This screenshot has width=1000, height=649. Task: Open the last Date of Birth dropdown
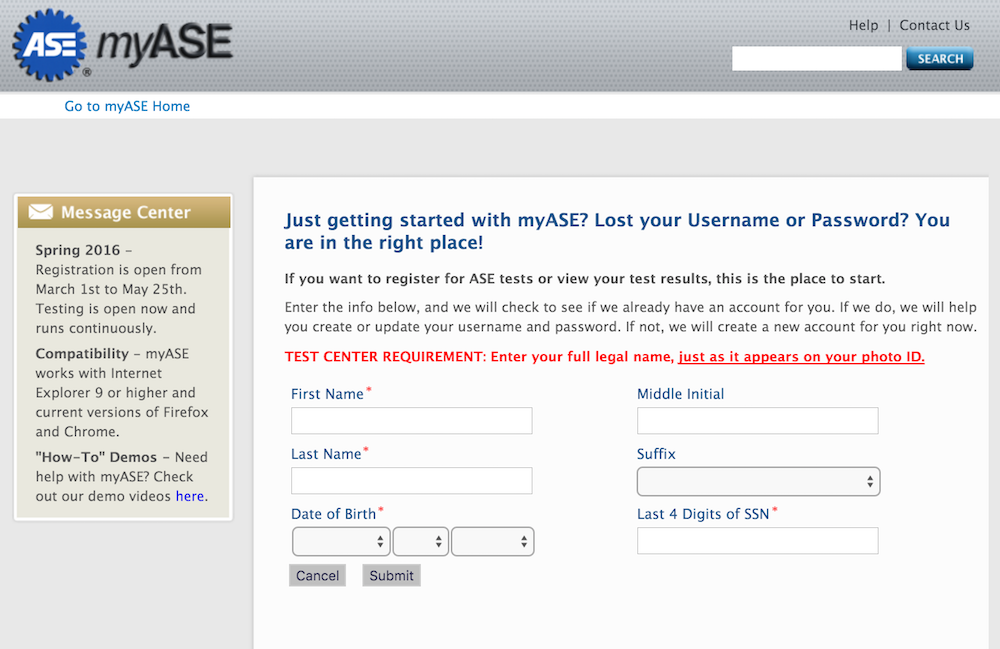pyautogui.click(x=492, y=542)
